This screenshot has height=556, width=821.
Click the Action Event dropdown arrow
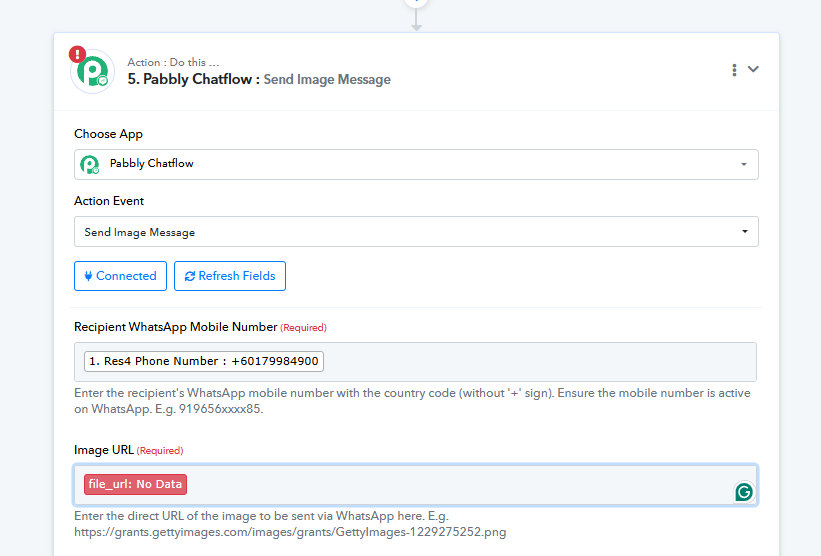[x=743, y=232]
